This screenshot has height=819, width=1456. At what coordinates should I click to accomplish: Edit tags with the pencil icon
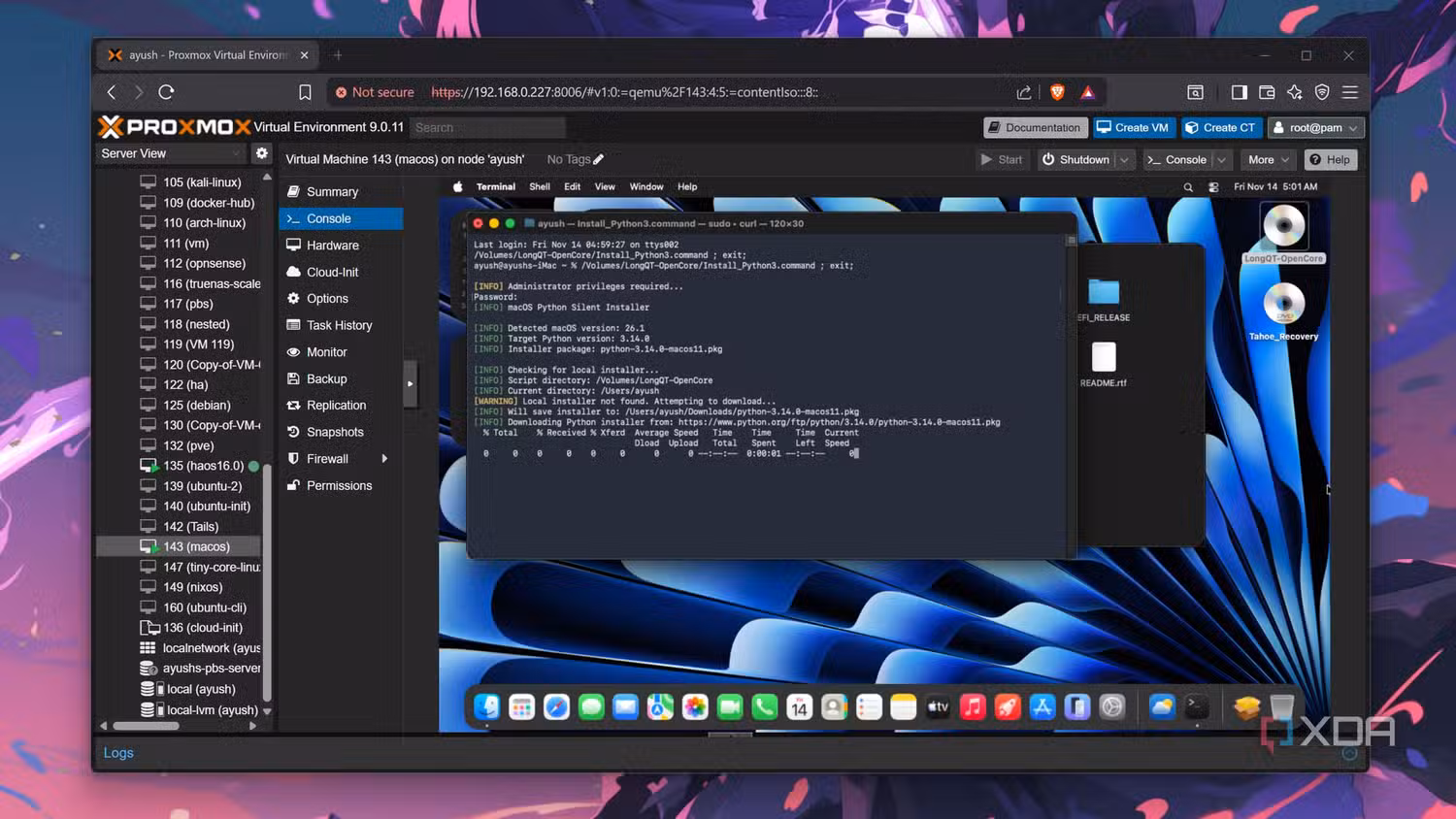point(598,159)
